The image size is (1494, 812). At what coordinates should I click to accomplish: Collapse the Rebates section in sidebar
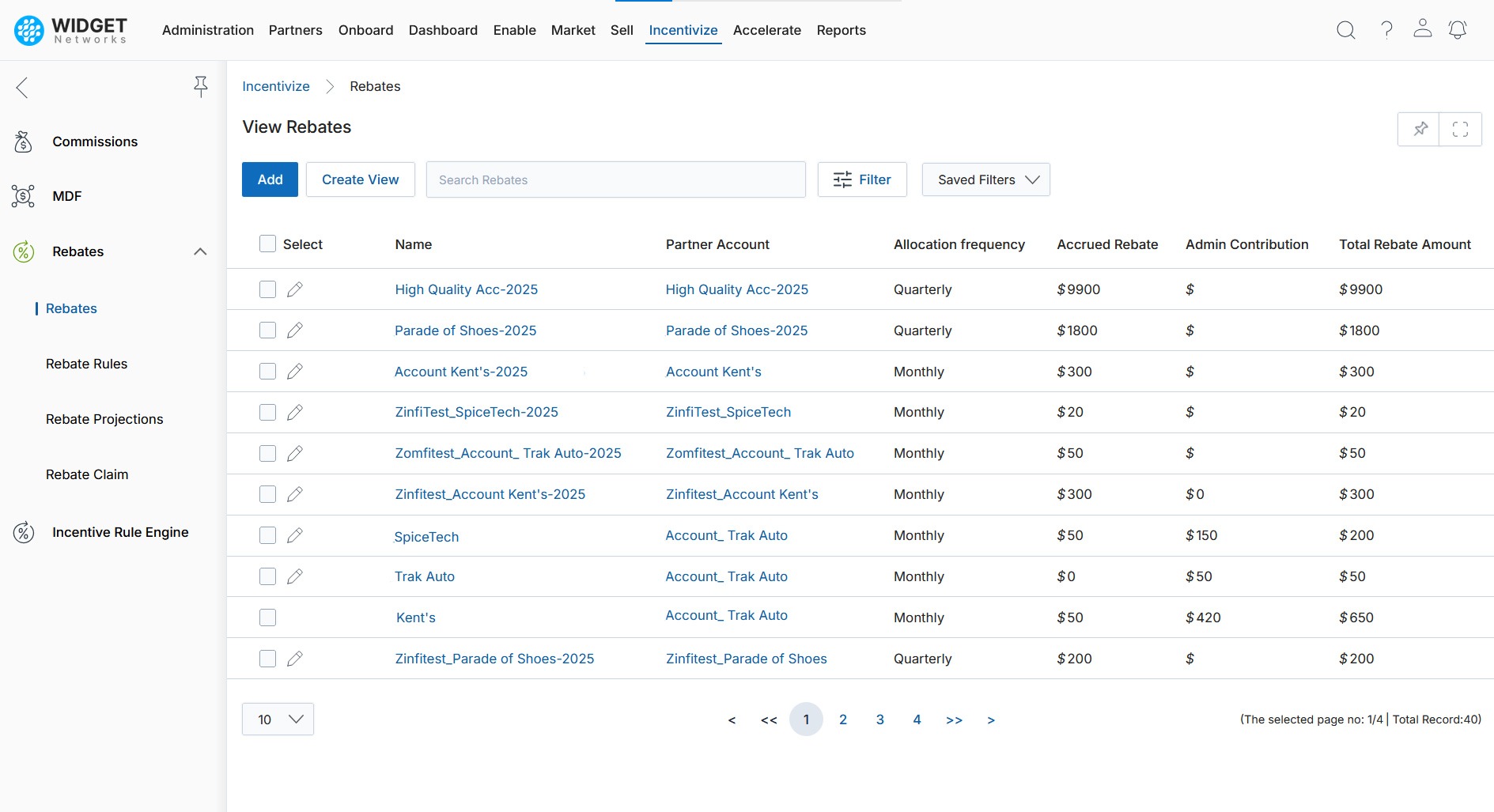pos(200,251)
